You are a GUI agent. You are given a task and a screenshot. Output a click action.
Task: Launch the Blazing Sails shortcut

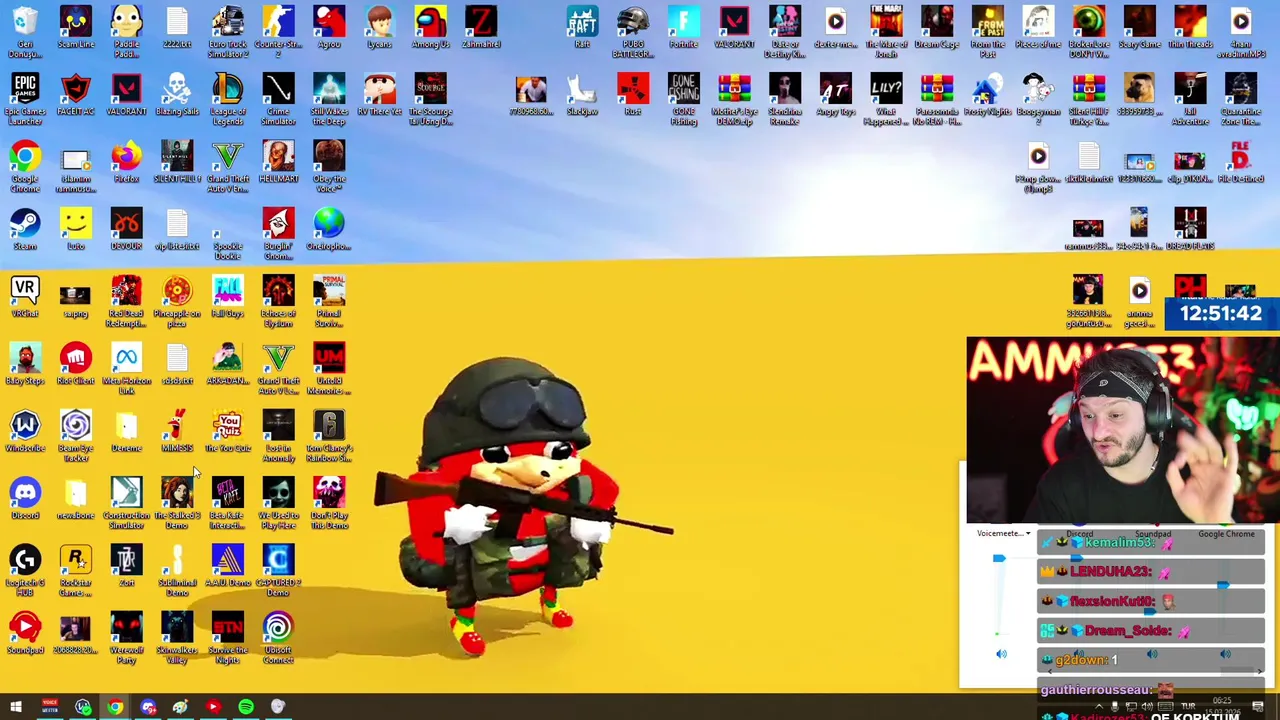click(177, 95)
